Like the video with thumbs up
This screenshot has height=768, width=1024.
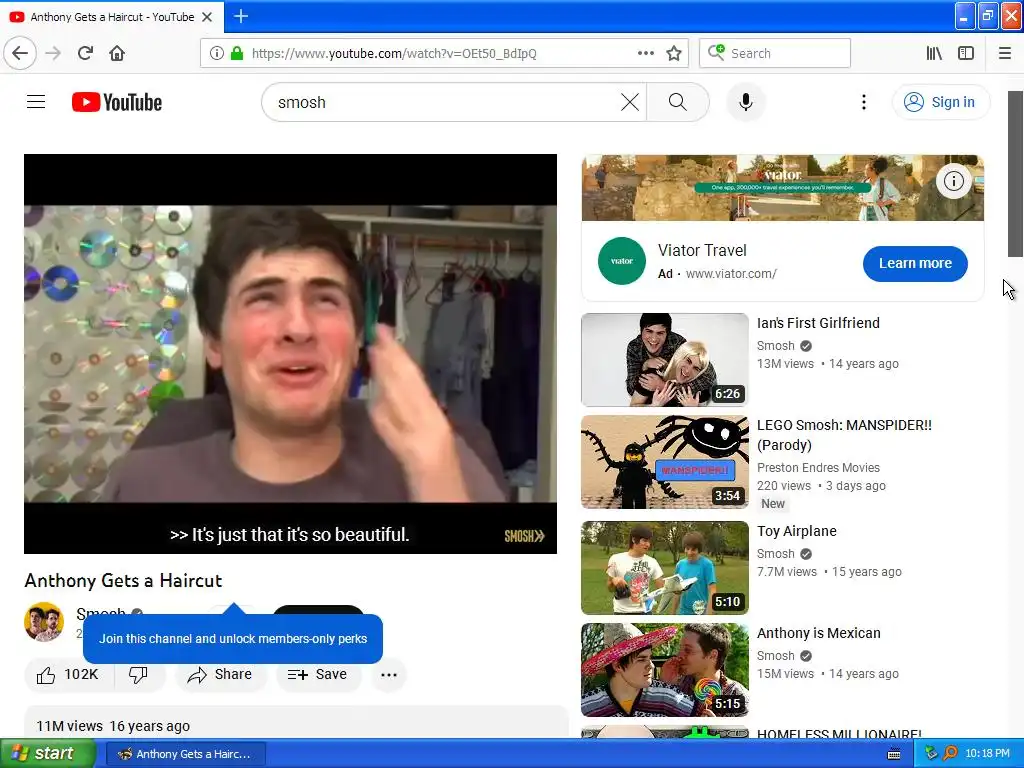[x=69, y=675]
